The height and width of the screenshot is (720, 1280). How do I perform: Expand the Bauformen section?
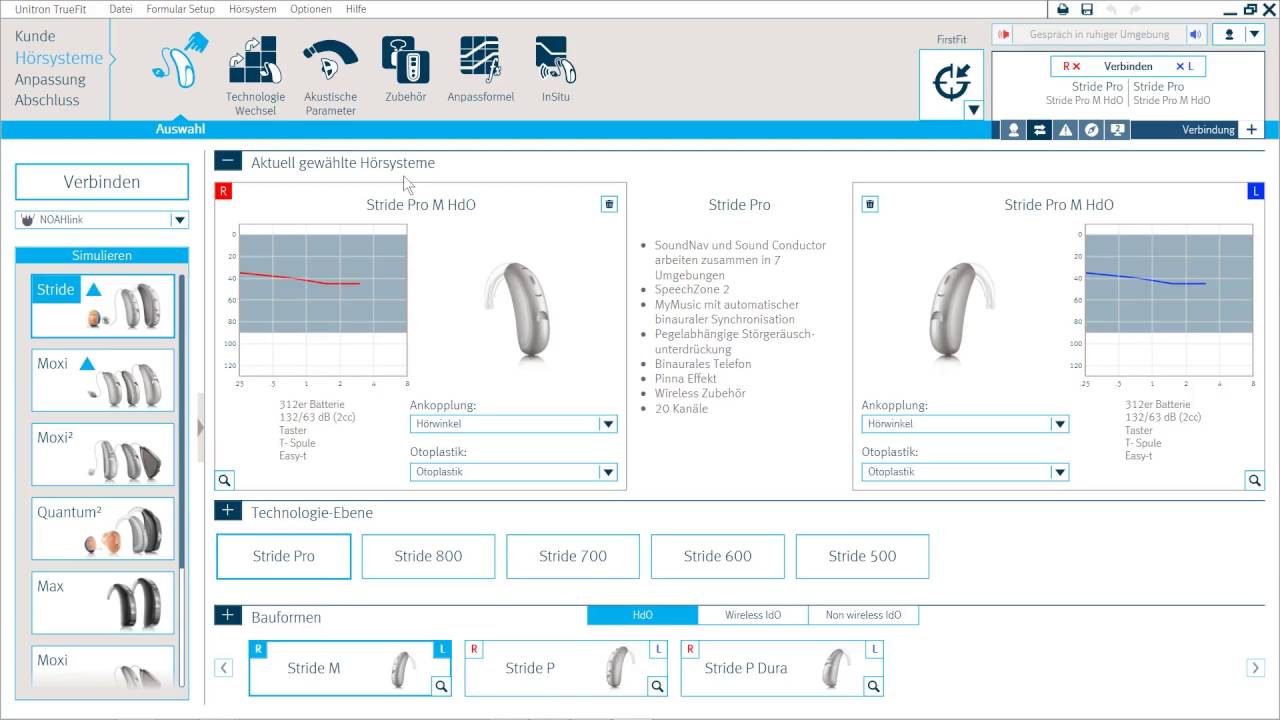click(x=228, y=615)
